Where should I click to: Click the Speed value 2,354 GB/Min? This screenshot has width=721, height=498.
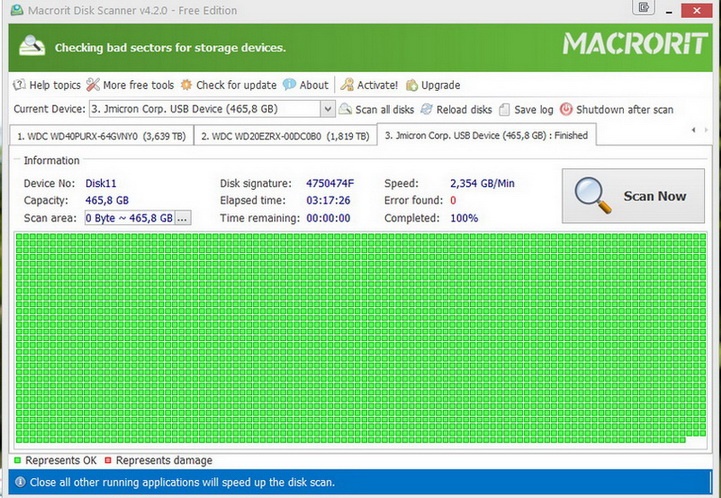pyautogui.click(x=482, y=183)
